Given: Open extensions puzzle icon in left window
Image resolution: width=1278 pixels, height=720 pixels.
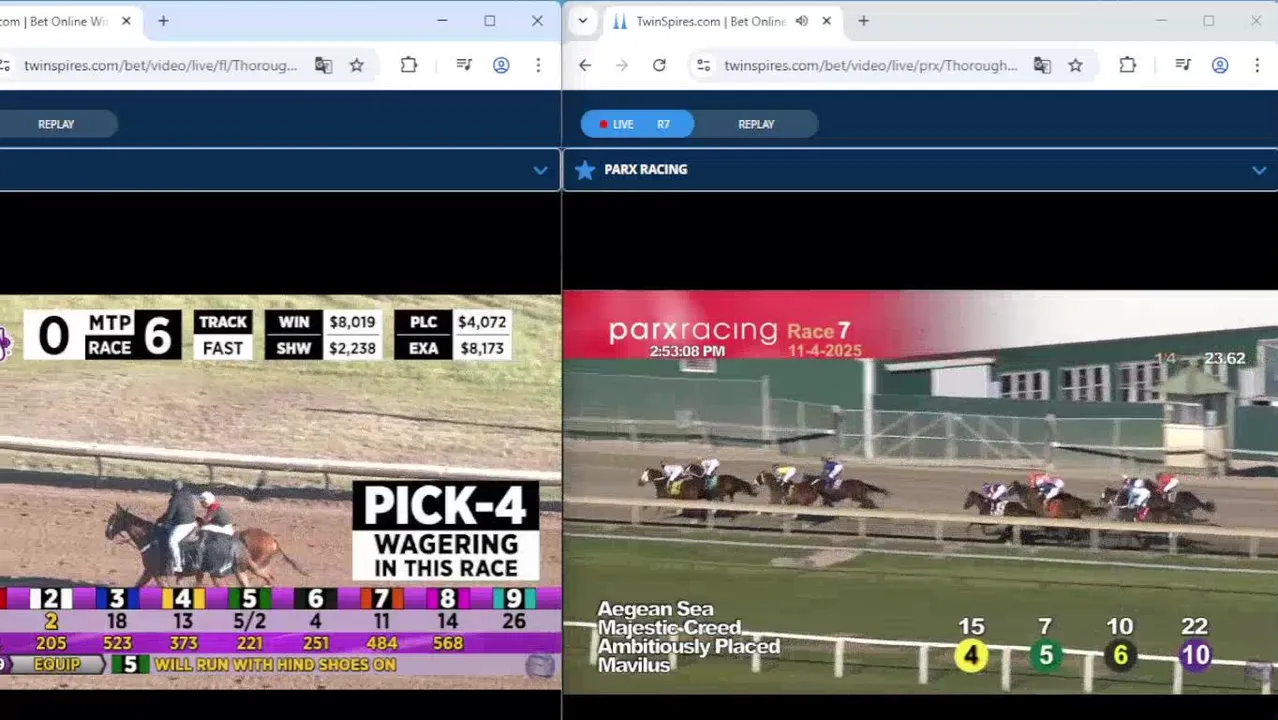Looking at the screenshot, I should (409, 65).
